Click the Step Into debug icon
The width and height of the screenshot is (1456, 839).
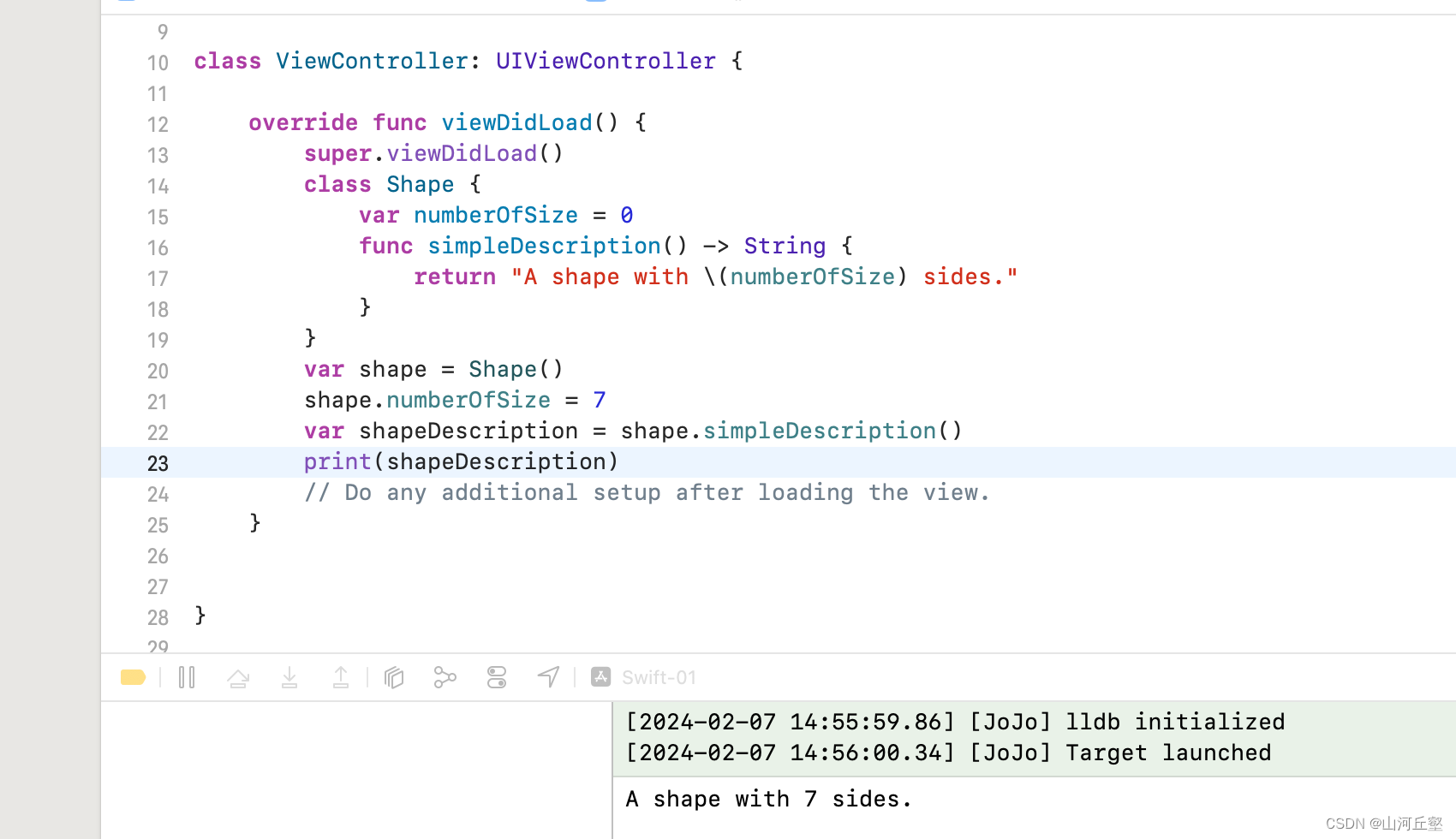(289, 677)
